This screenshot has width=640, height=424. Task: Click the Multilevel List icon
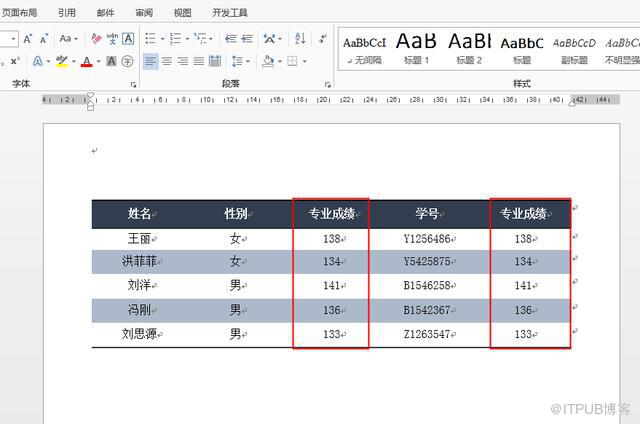point(200,39)
